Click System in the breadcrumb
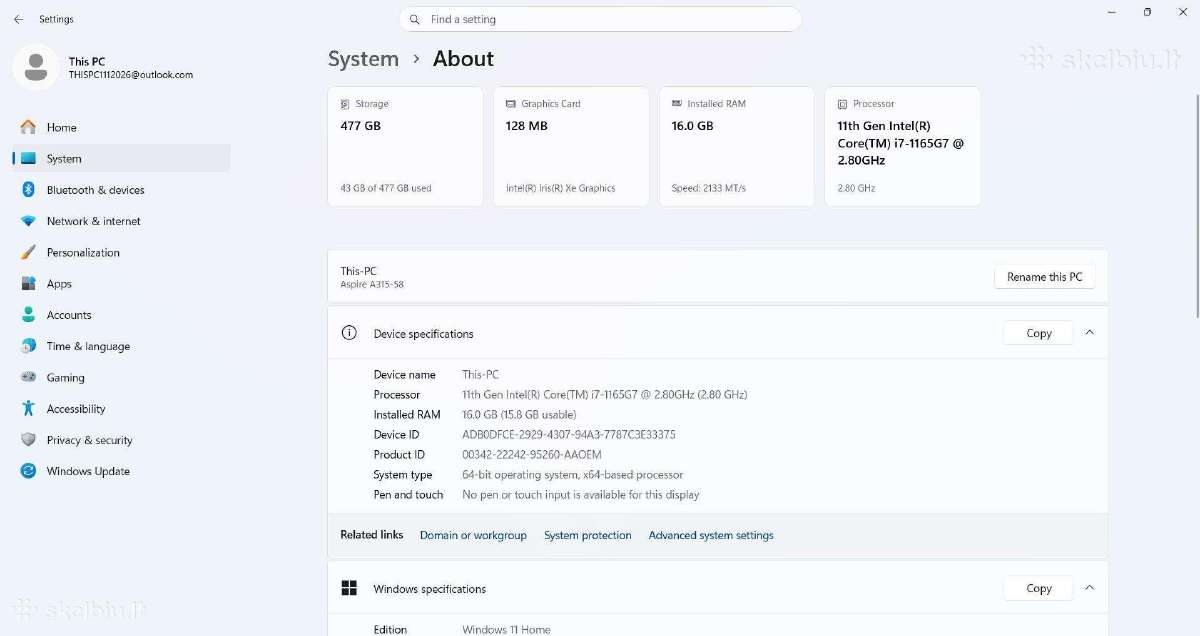 [363, 59]
